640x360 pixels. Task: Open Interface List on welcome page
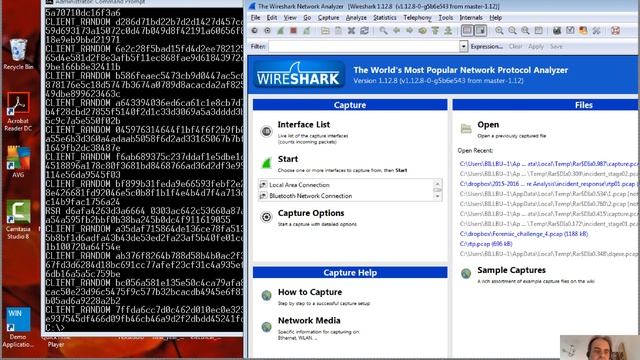[x=304, y=124]
